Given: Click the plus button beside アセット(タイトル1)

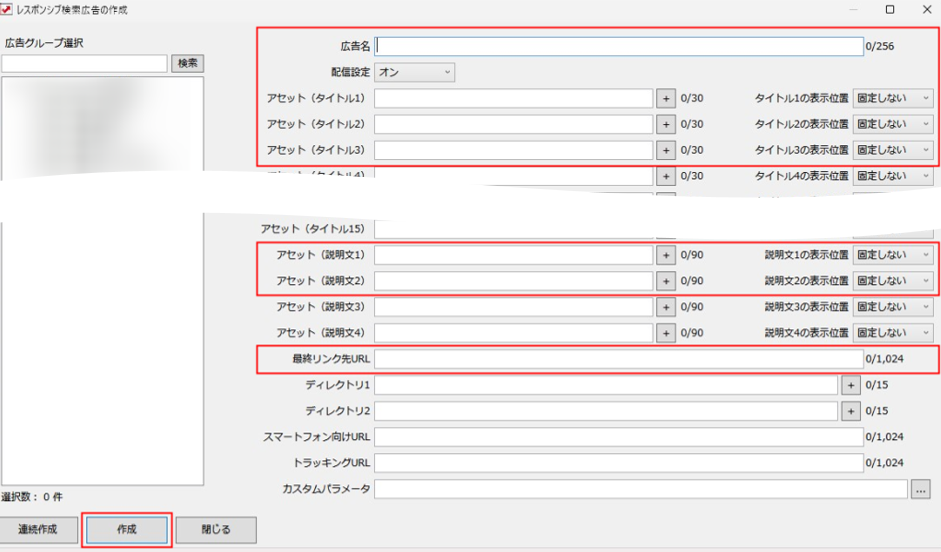Looking at the screenshot, I should pyautogui.click(x=666, y=98).
